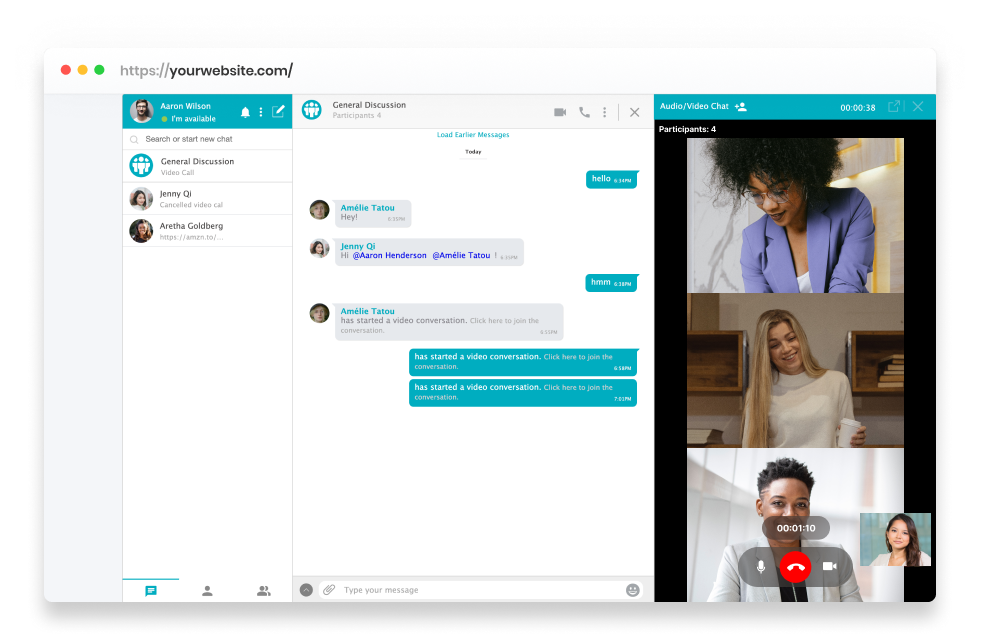Open General Discussion conversation in sidebar
This screenshot has height=637, width=981.
[207, 166]
